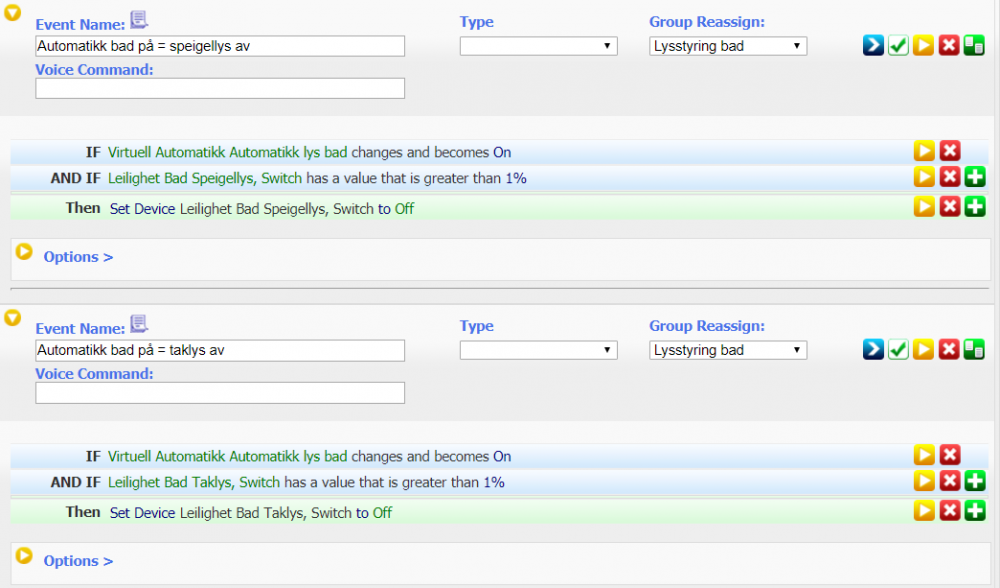
Task: Copy the 'speigellys av' event using green copy icon
Action: pos(974,46)
